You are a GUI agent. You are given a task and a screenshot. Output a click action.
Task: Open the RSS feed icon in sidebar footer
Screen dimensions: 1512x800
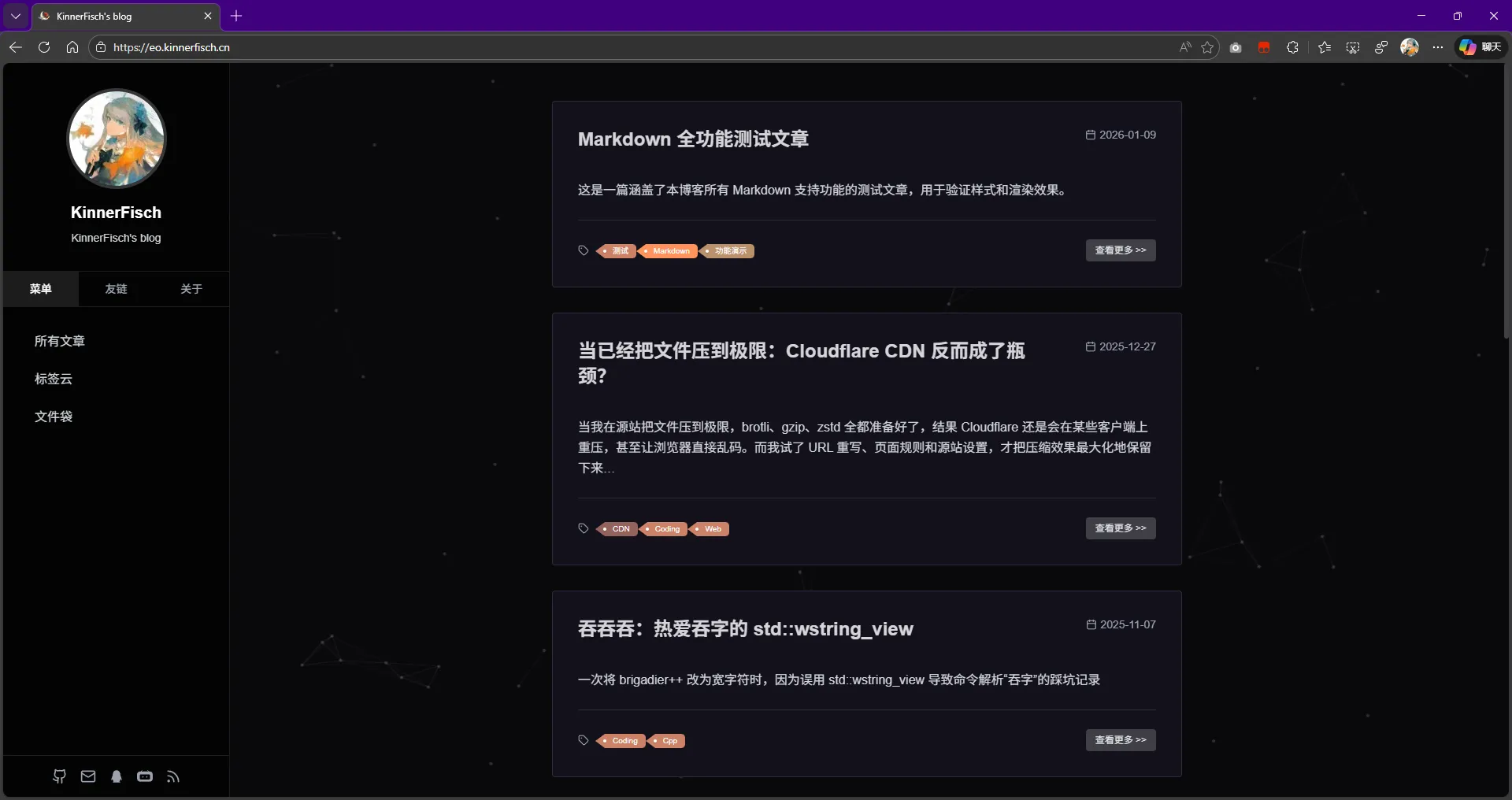(x=173, y=776)
